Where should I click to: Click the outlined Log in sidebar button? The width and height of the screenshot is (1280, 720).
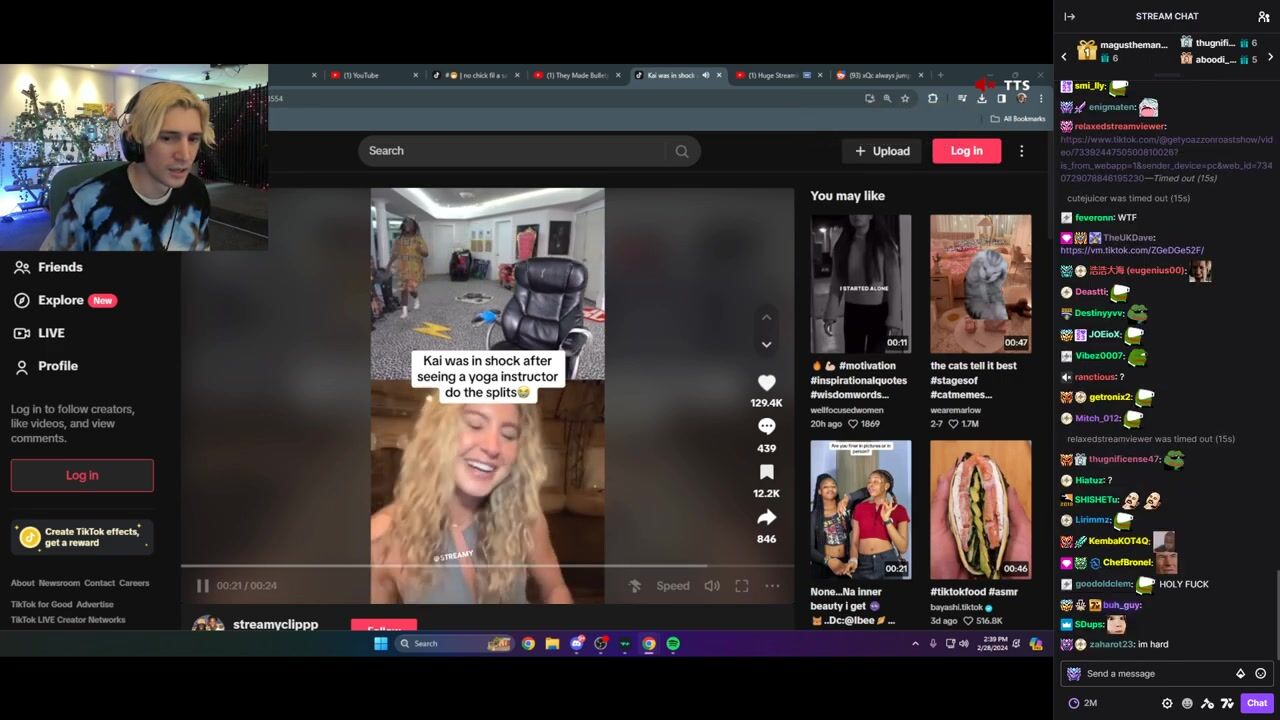[82, 475]
